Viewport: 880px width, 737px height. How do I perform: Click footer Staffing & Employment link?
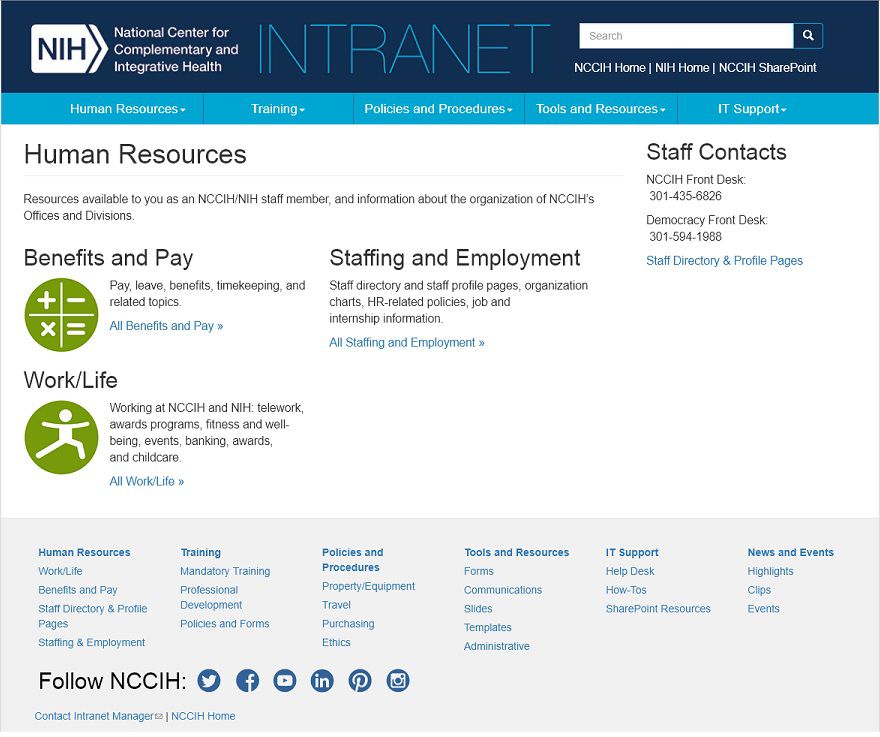tap(91, 642)
